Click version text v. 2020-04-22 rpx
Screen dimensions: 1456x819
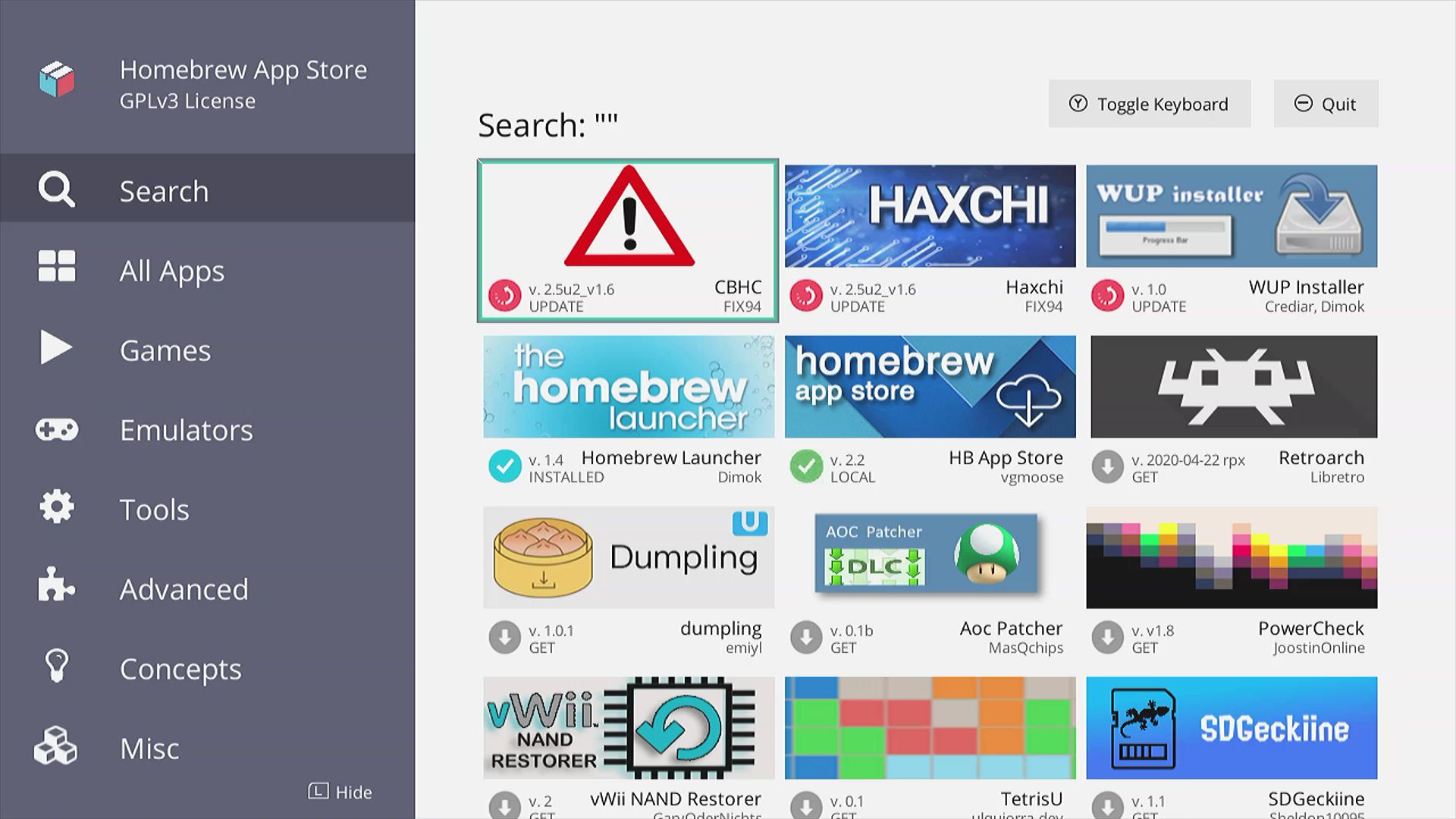1188,460
